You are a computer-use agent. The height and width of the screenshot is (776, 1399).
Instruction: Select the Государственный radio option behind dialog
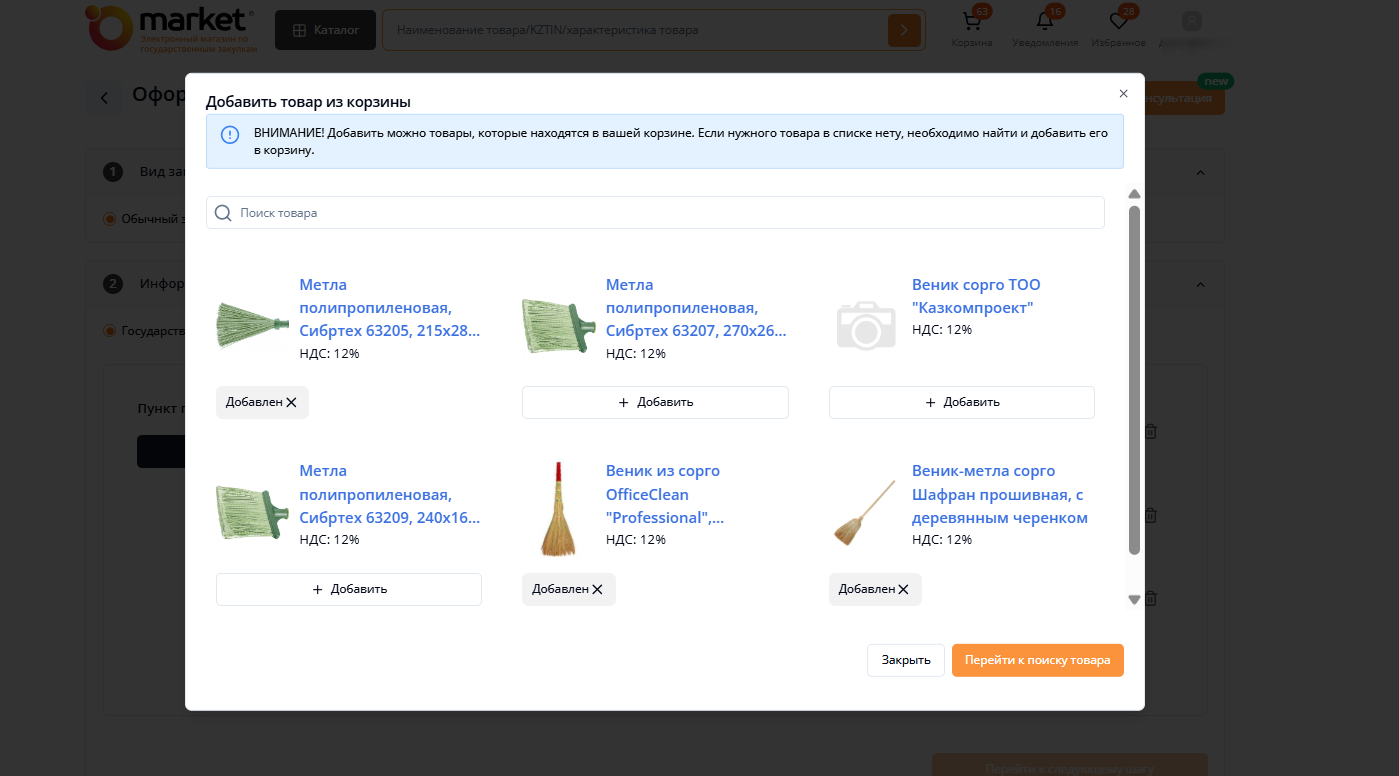pos(110,330)
